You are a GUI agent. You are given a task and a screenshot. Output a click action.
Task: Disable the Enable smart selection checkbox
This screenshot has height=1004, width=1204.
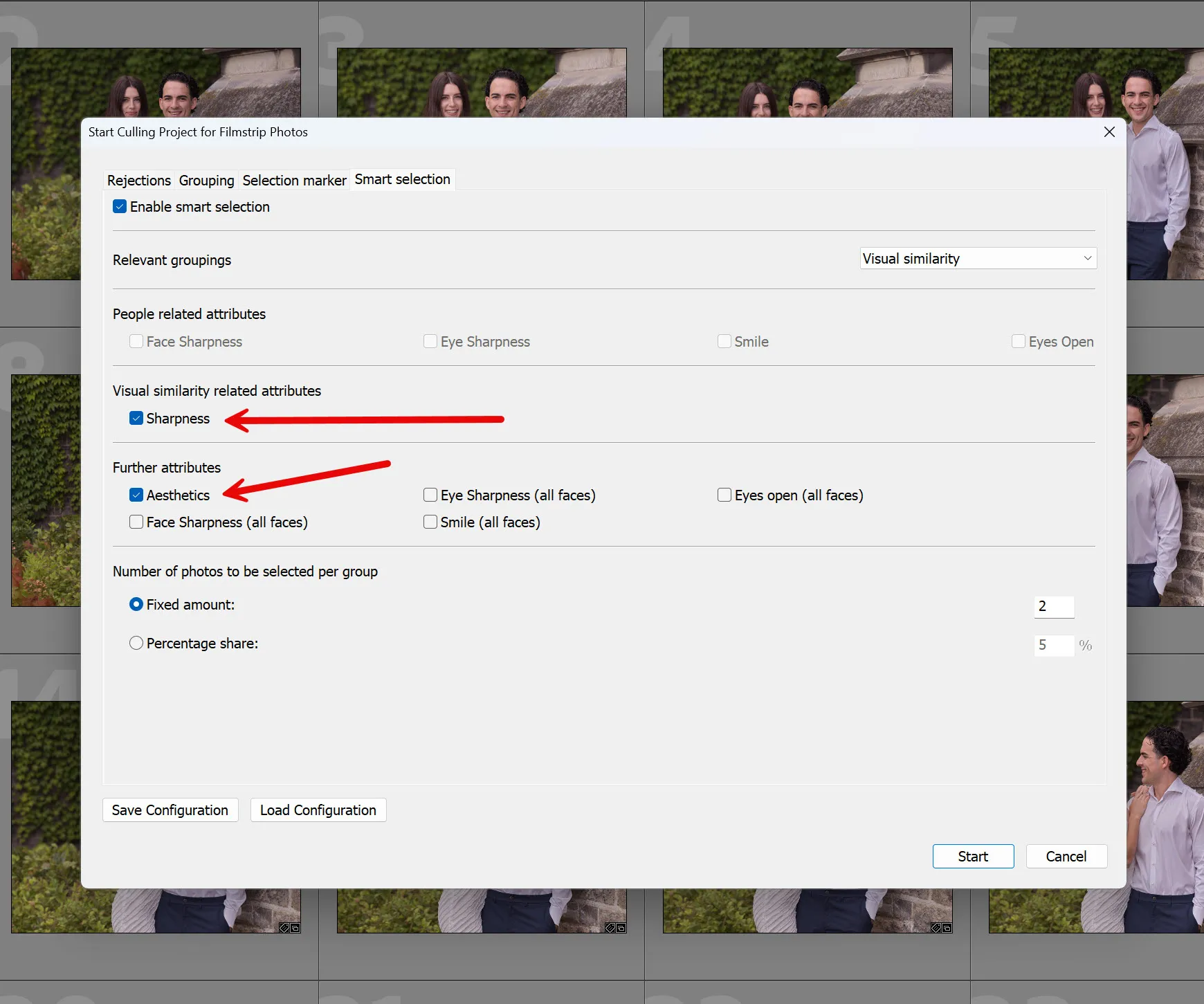(119, 206)
